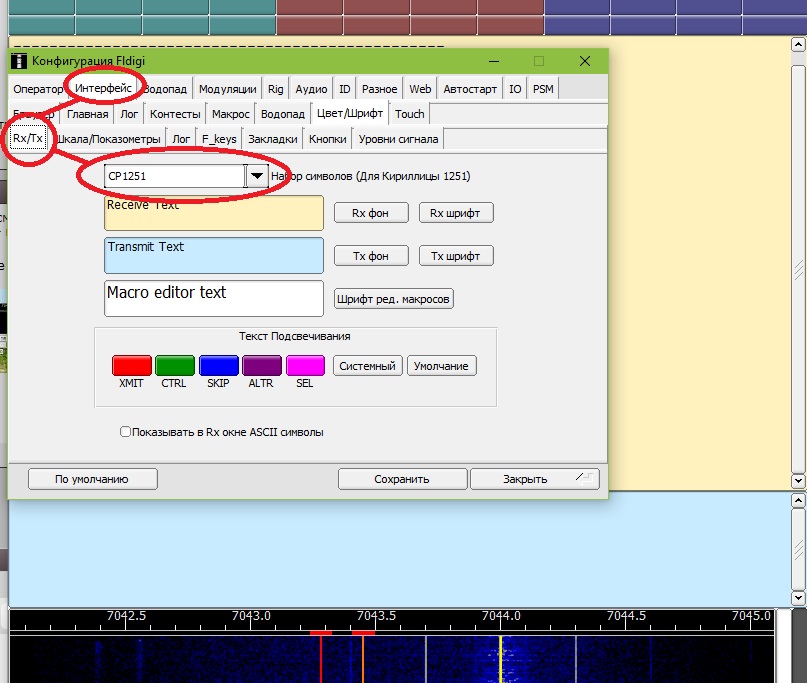Open the character set dropdown arrow
This screenshot has height=683, width=807.
pyautogui.click(x=257, y=176)
